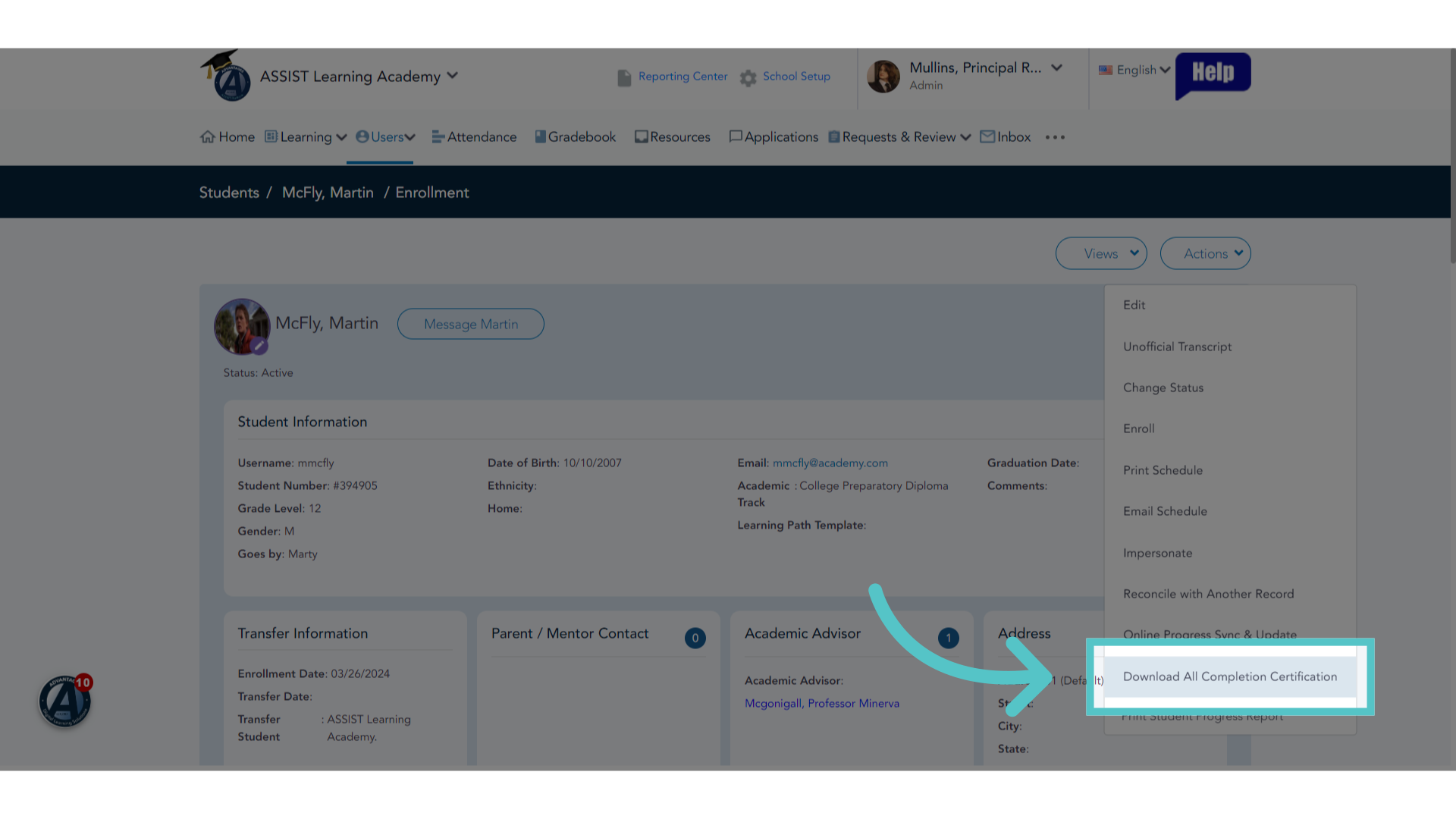Click the Academic Advisor count badge
Image resolution: width=1456 pixels, height=819 pixels.
949,639
